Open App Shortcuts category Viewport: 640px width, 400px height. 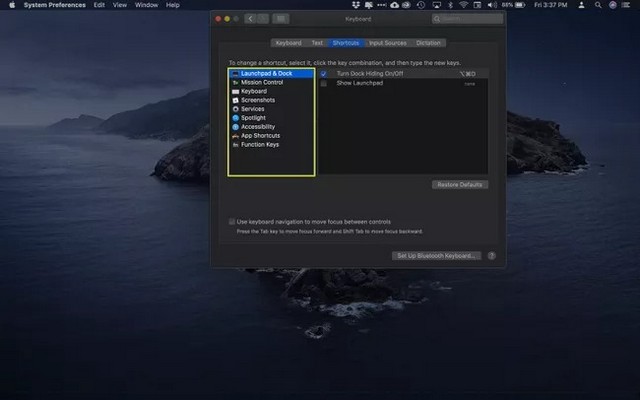[x=271, y=136]
